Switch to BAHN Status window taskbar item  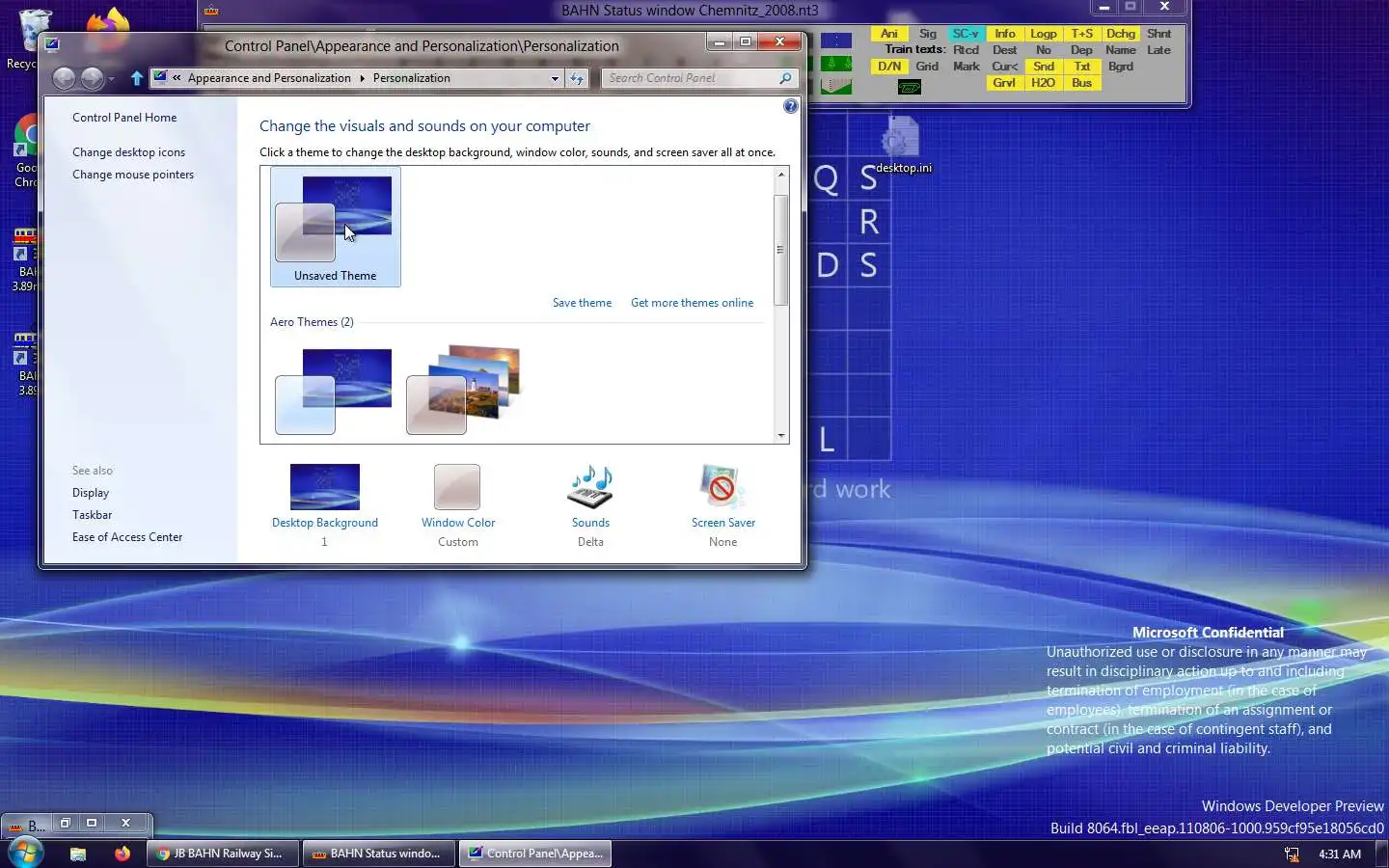pos(380,854)
